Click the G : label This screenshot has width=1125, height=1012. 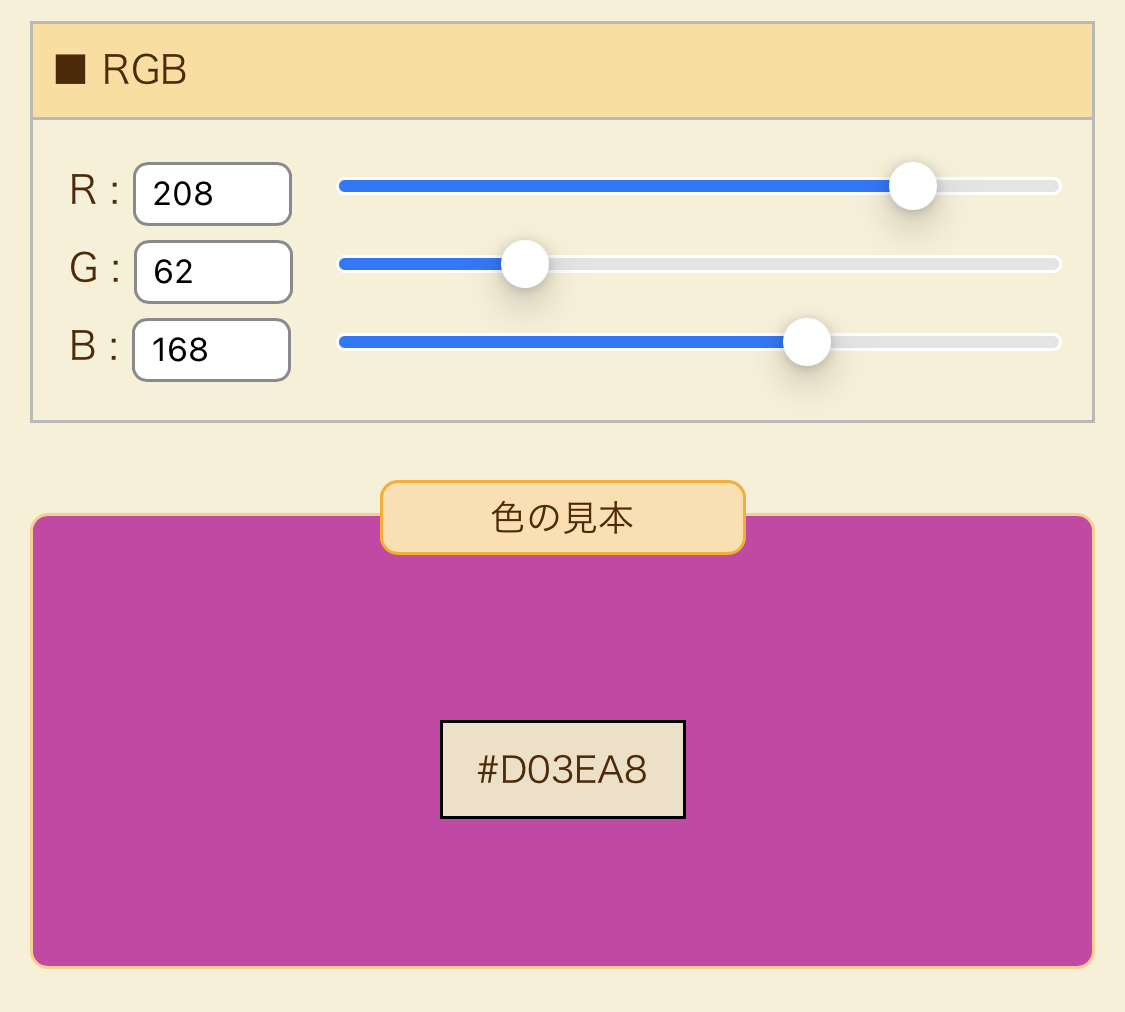[x=94, y=270]
